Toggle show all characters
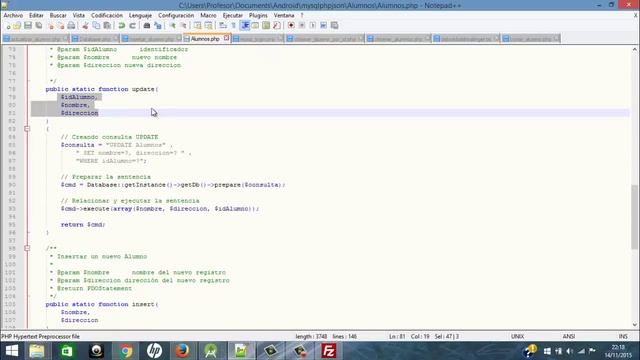The width and height of the screenshot is (640, 360). tap(233, 26)
